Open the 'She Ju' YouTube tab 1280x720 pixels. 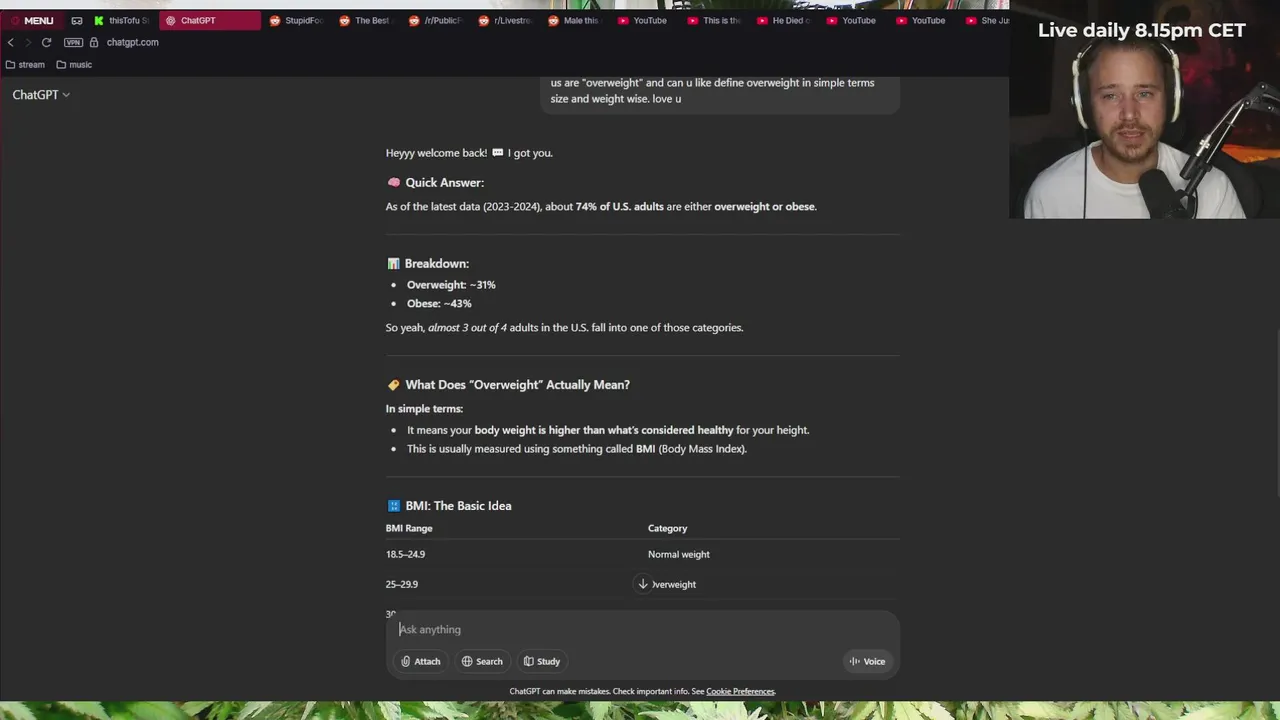pyautogui.click(x=986, y=20)
